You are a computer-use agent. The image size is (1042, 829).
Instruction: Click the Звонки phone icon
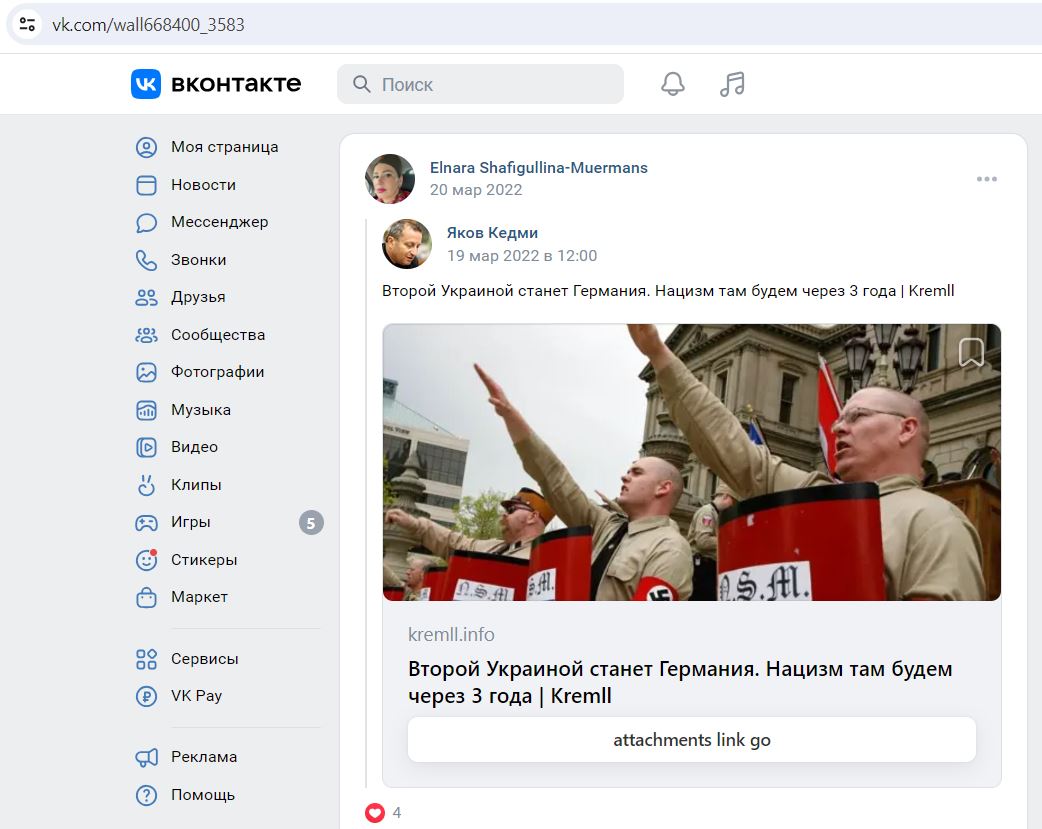click(146, 260)
